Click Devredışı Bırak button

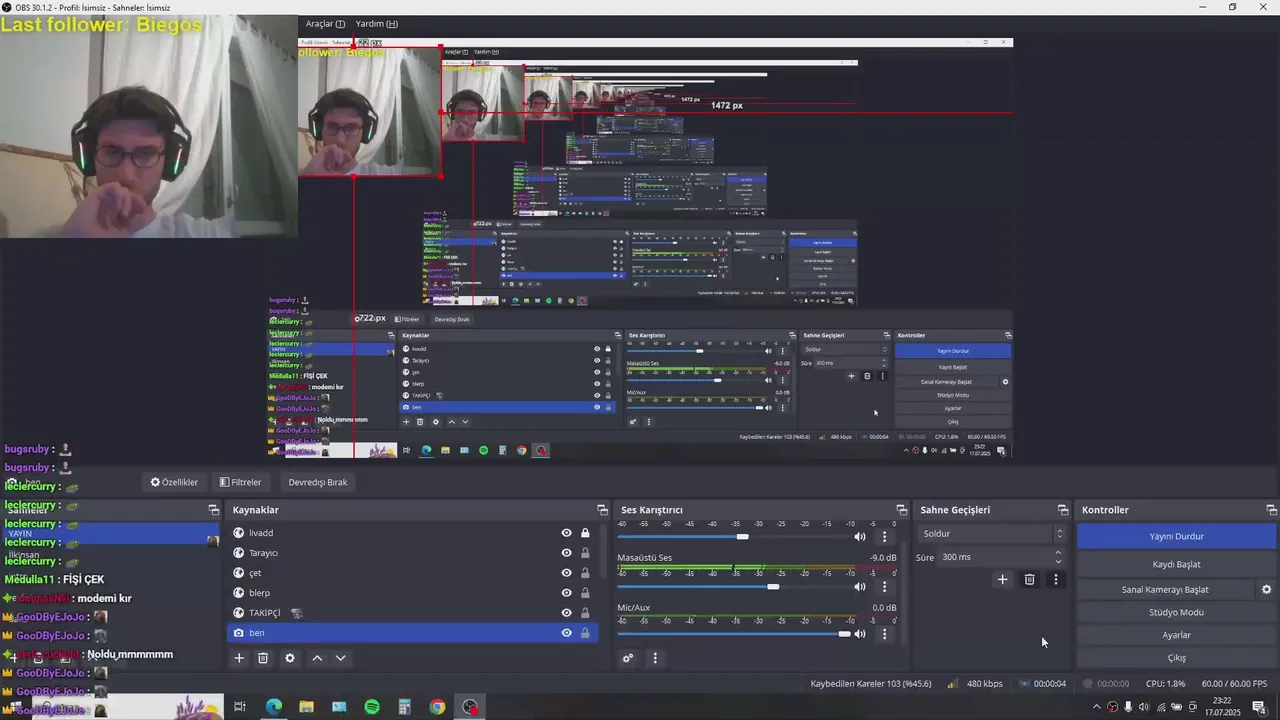pos(318,482)
